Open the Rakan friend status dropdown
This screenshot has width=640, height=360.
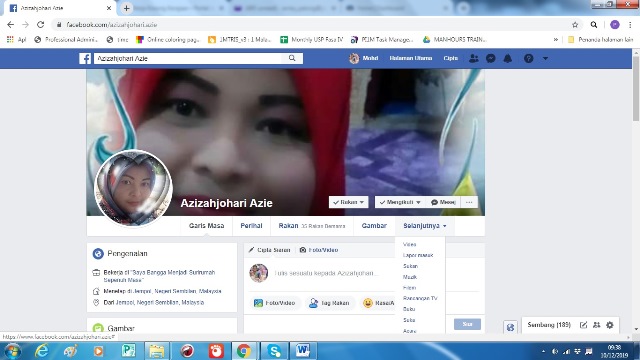coord(349,202)
